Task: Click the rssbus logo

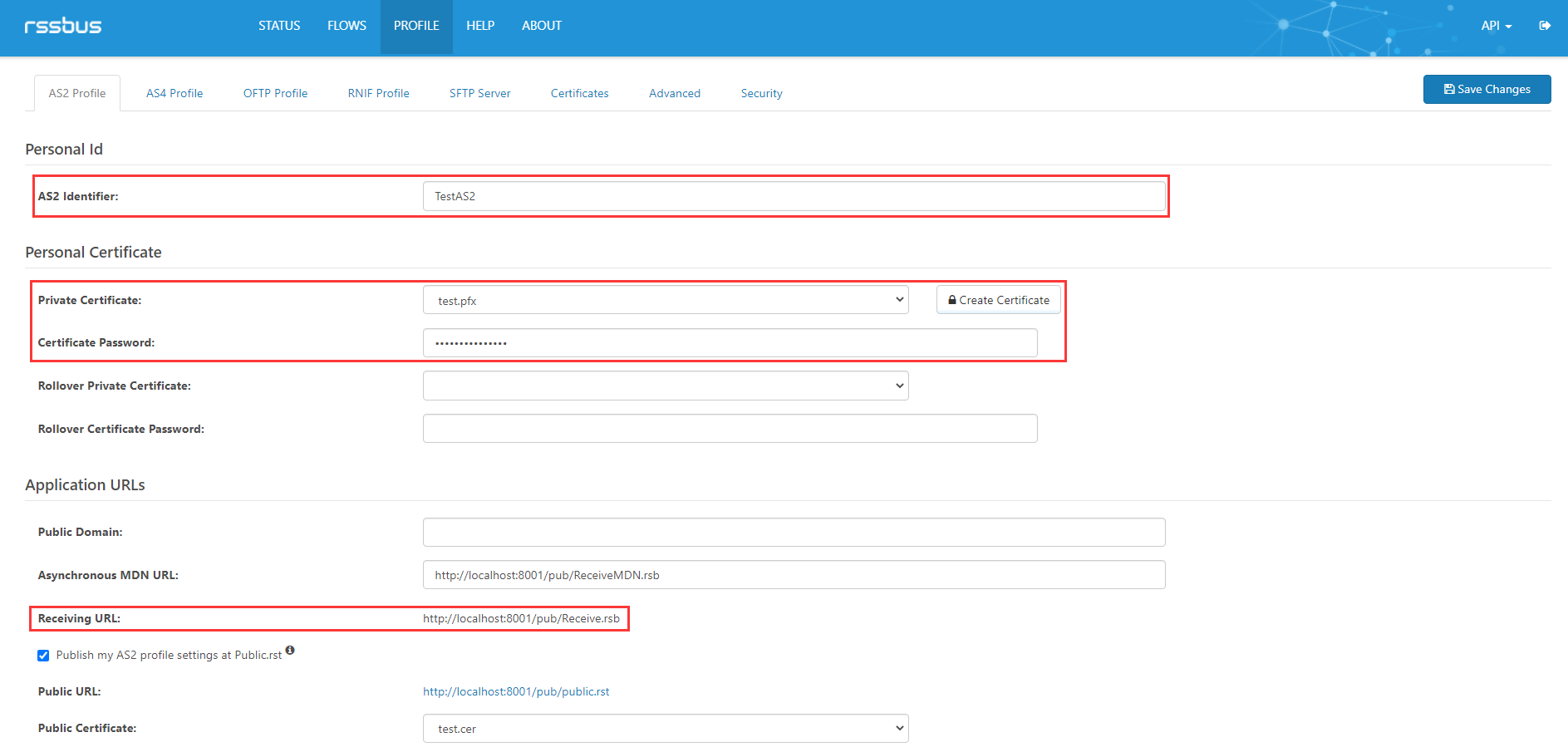Action: [x=63, y=26]
